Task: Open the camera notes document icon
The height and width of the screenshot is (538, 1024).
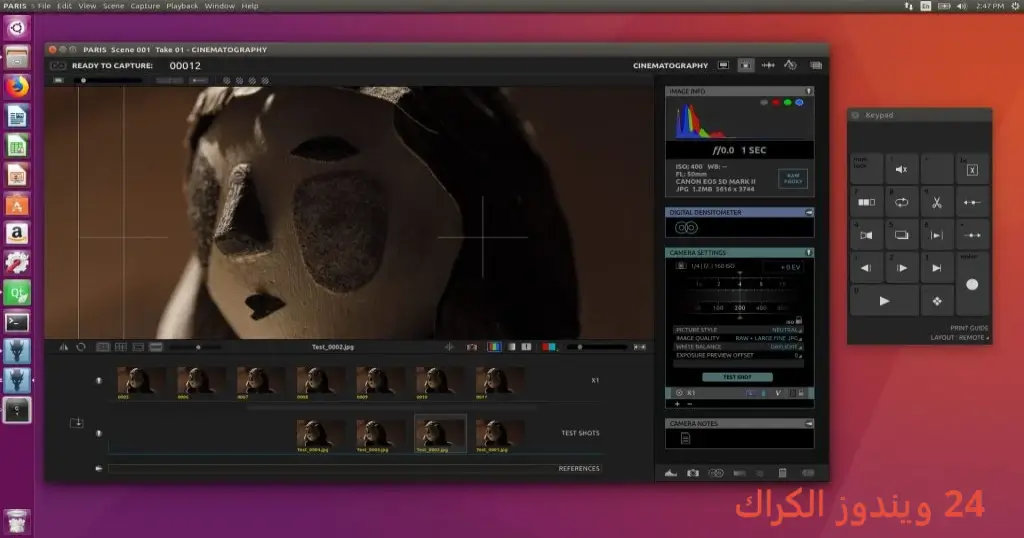Action: pyautogui.click(x=685, y=439)
